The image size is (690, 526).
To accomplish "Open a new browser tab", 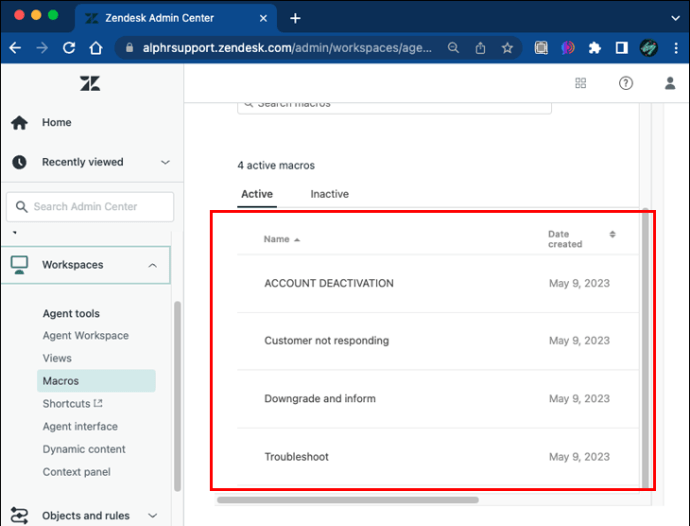I will click(295, 18).
